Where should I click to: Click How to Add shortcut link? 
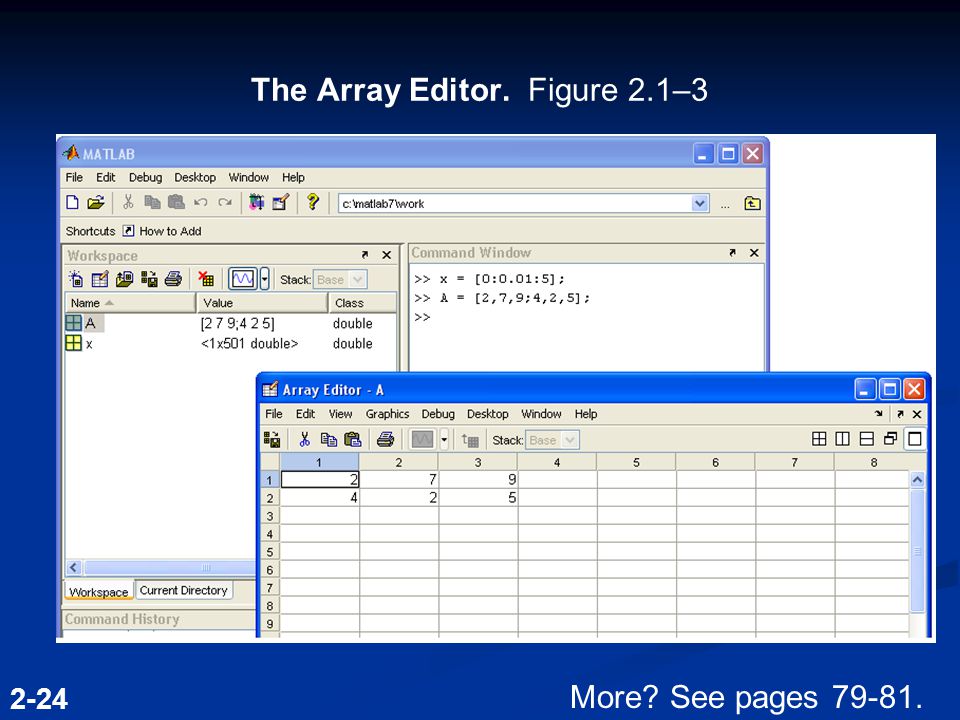point(170,231)
